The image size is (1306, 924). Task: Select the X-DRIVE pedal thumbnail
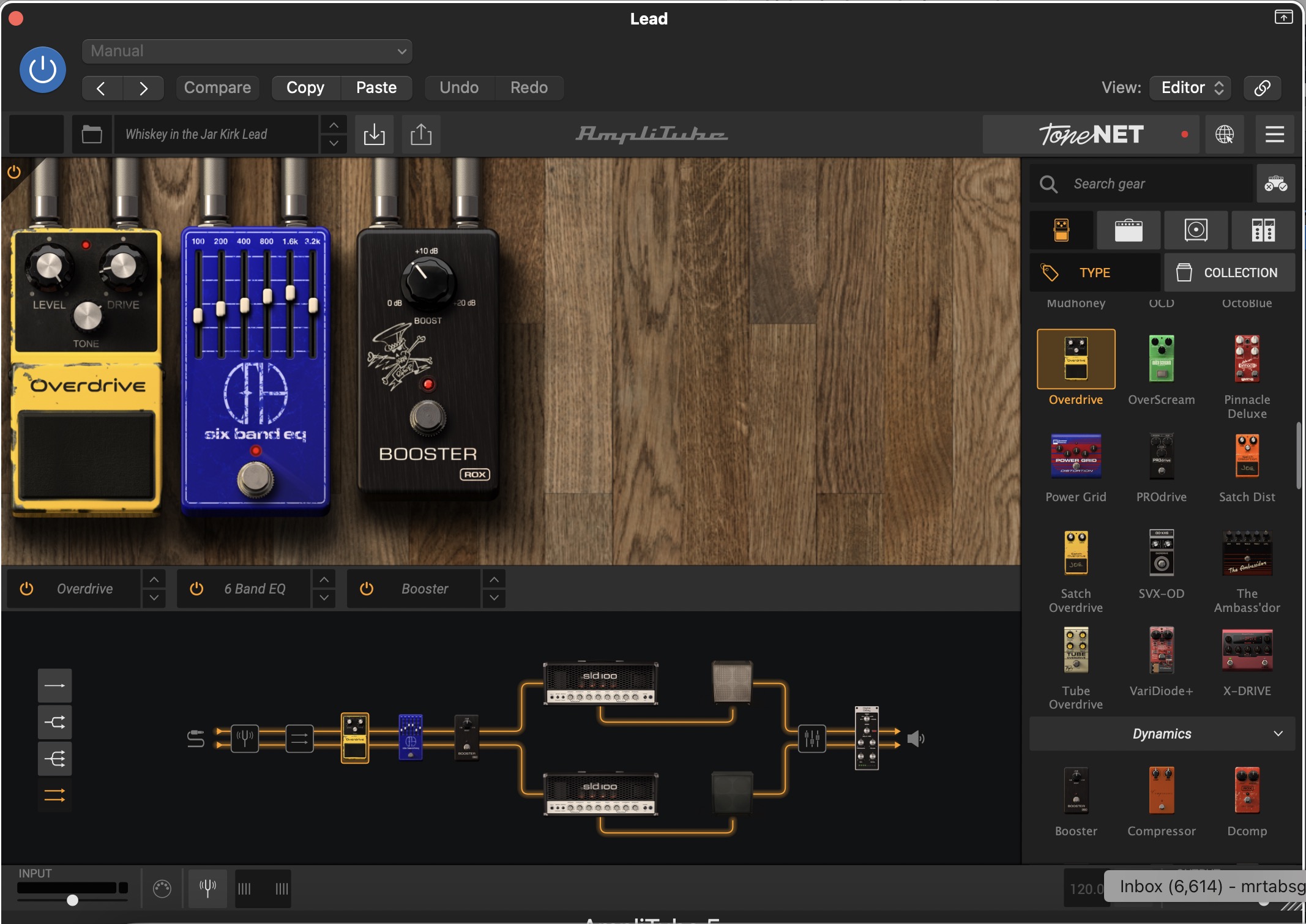[1247, 650]
